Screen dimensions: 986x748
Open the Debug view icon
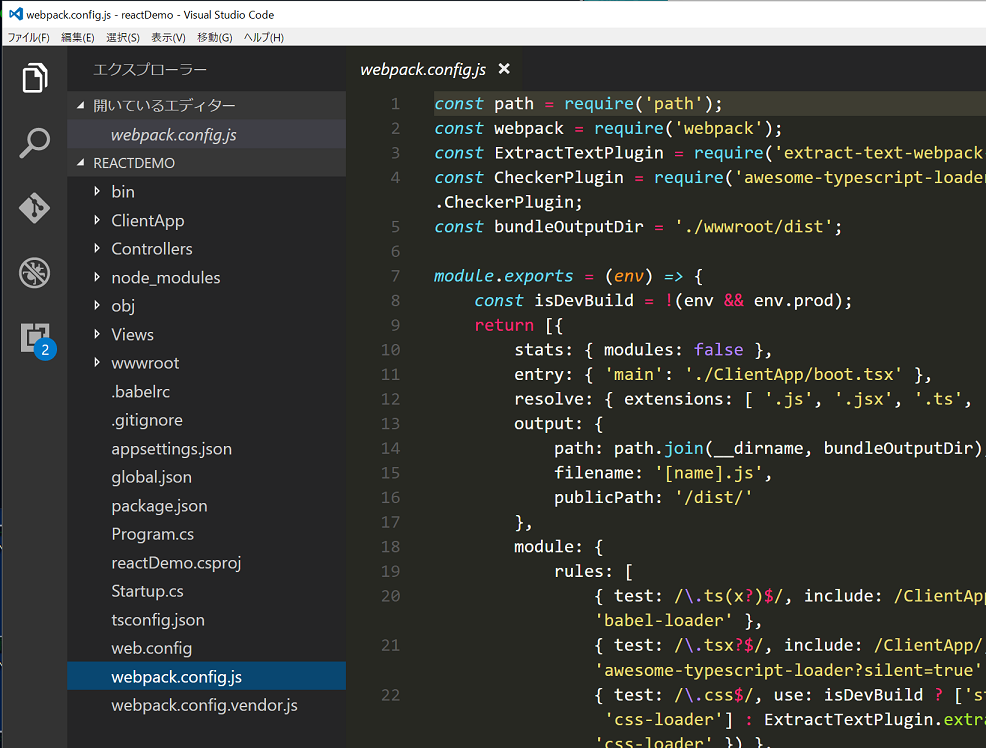click(35, 273)
